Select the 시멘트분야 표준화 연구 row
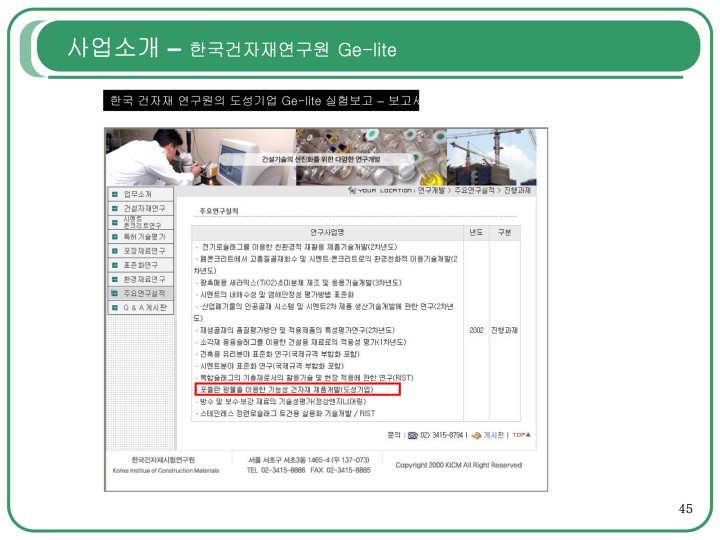Viewport: 720px width, 540px height. coord(270,366)
